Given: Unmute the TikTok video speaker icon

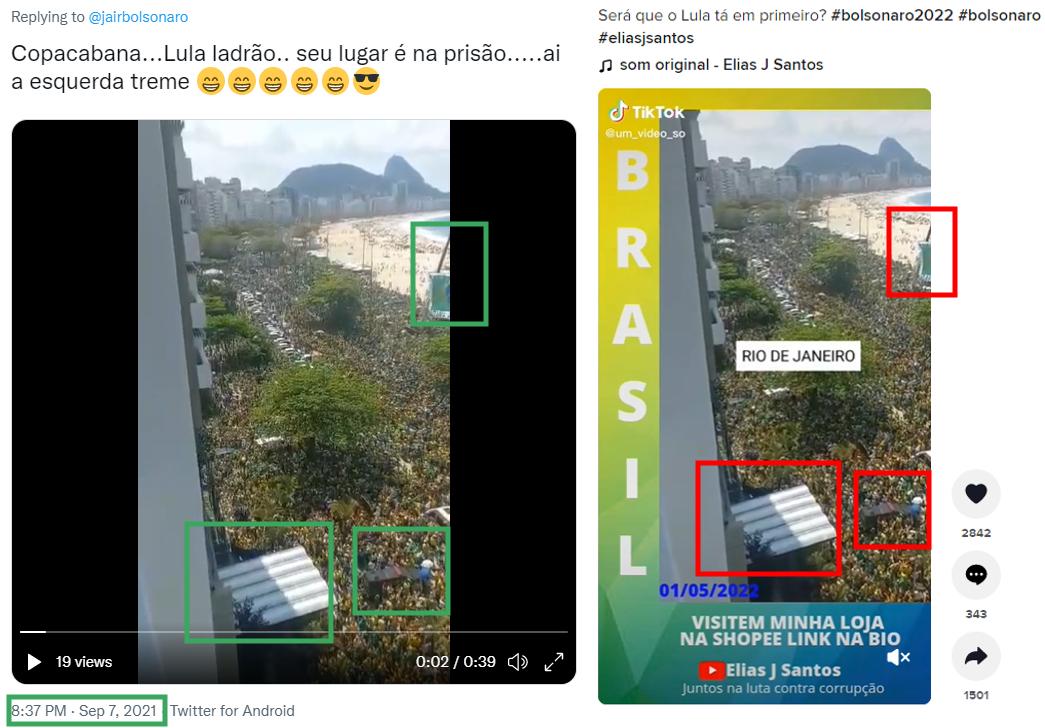Looking at the screenshot, I should coord(898,657).
